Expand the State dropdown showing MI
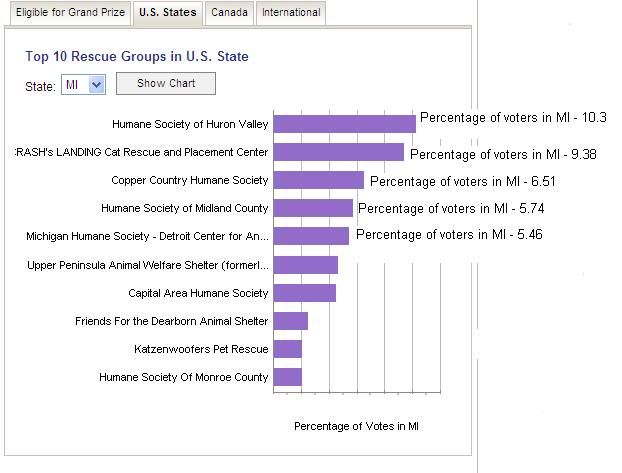Image resolution: width=622 pixels, height=473 pixels. tap(83, 85)
